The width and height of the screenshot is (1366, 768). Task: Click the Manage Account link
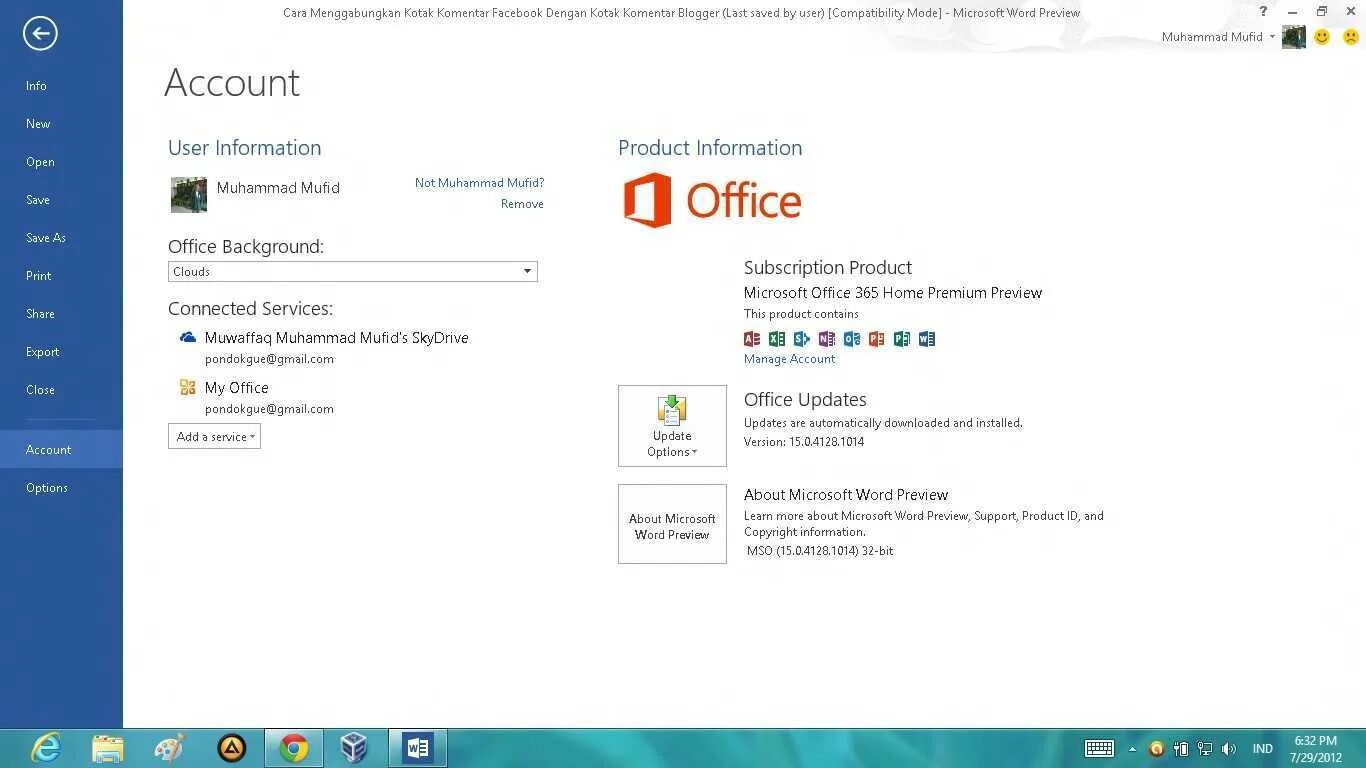(789, 359)
